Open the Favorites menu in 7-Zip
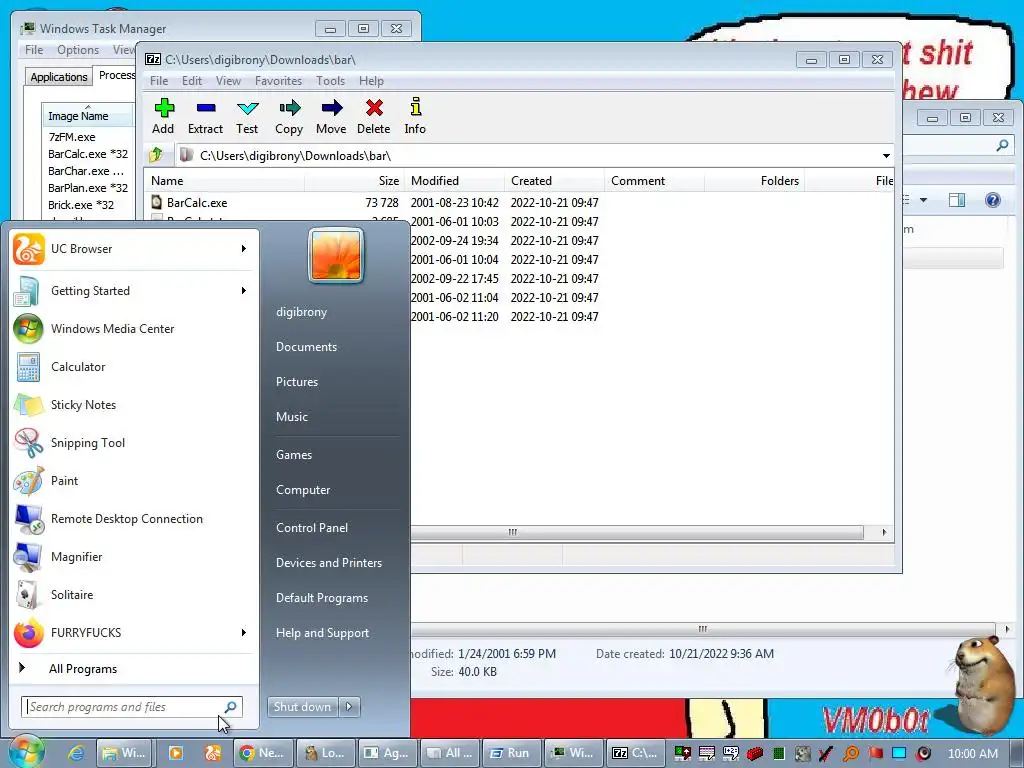Viewport: 1024px width, 768px height. [278, 81]
